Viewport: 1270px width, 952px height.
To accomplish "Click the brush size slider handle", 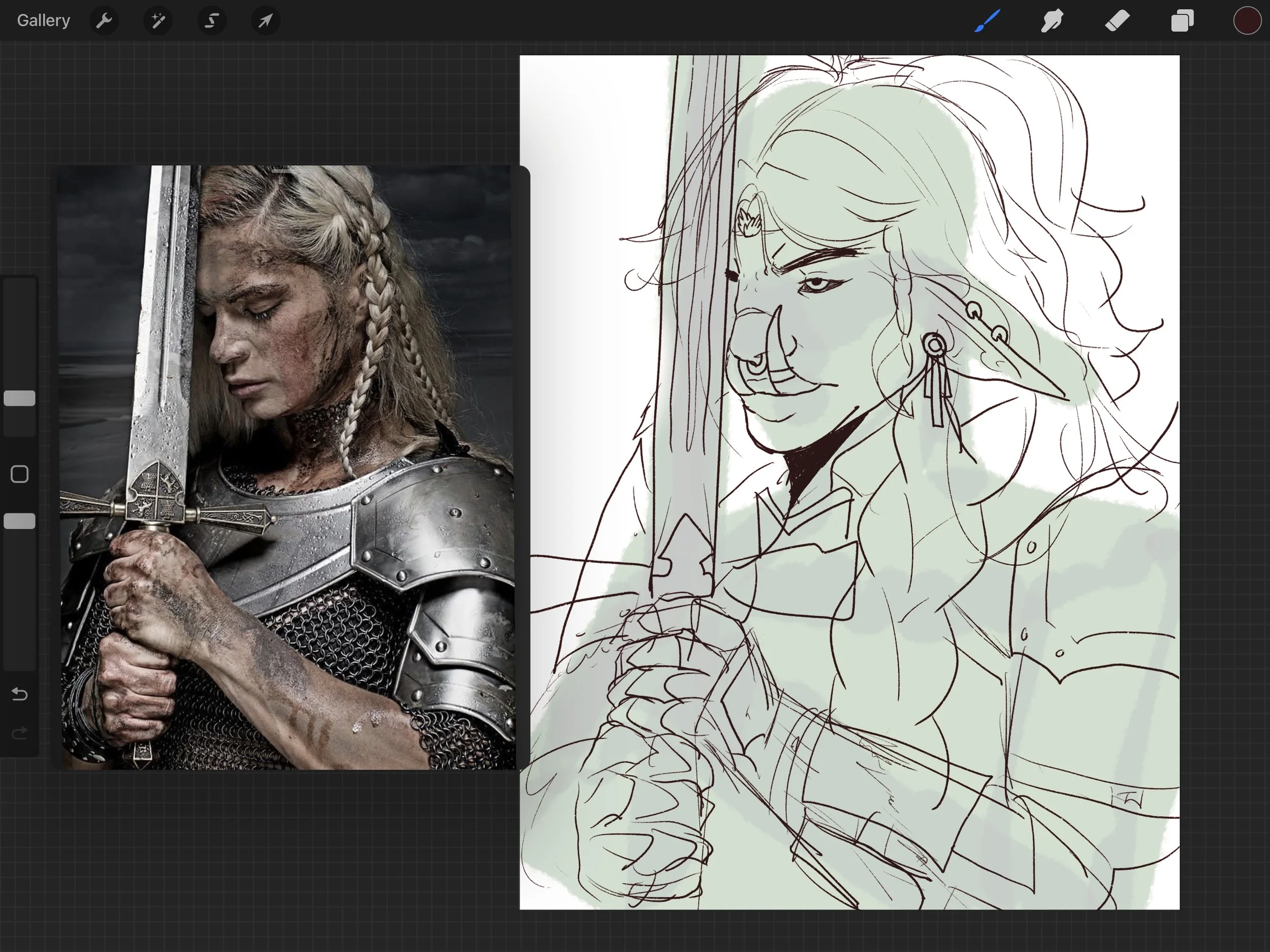I will point(19,398).
